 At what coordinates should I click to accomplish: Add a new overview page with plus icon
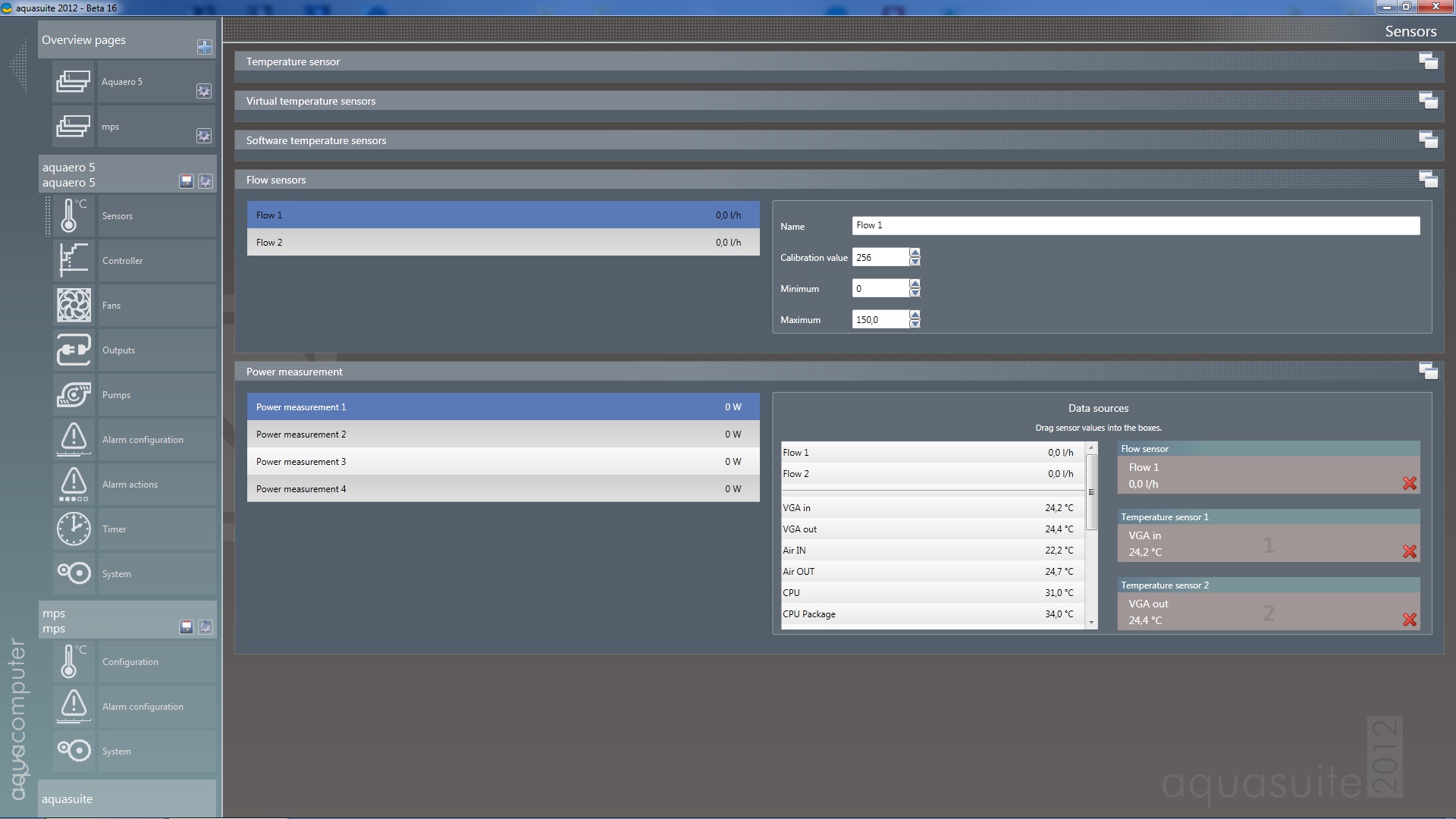click(204, 47)
